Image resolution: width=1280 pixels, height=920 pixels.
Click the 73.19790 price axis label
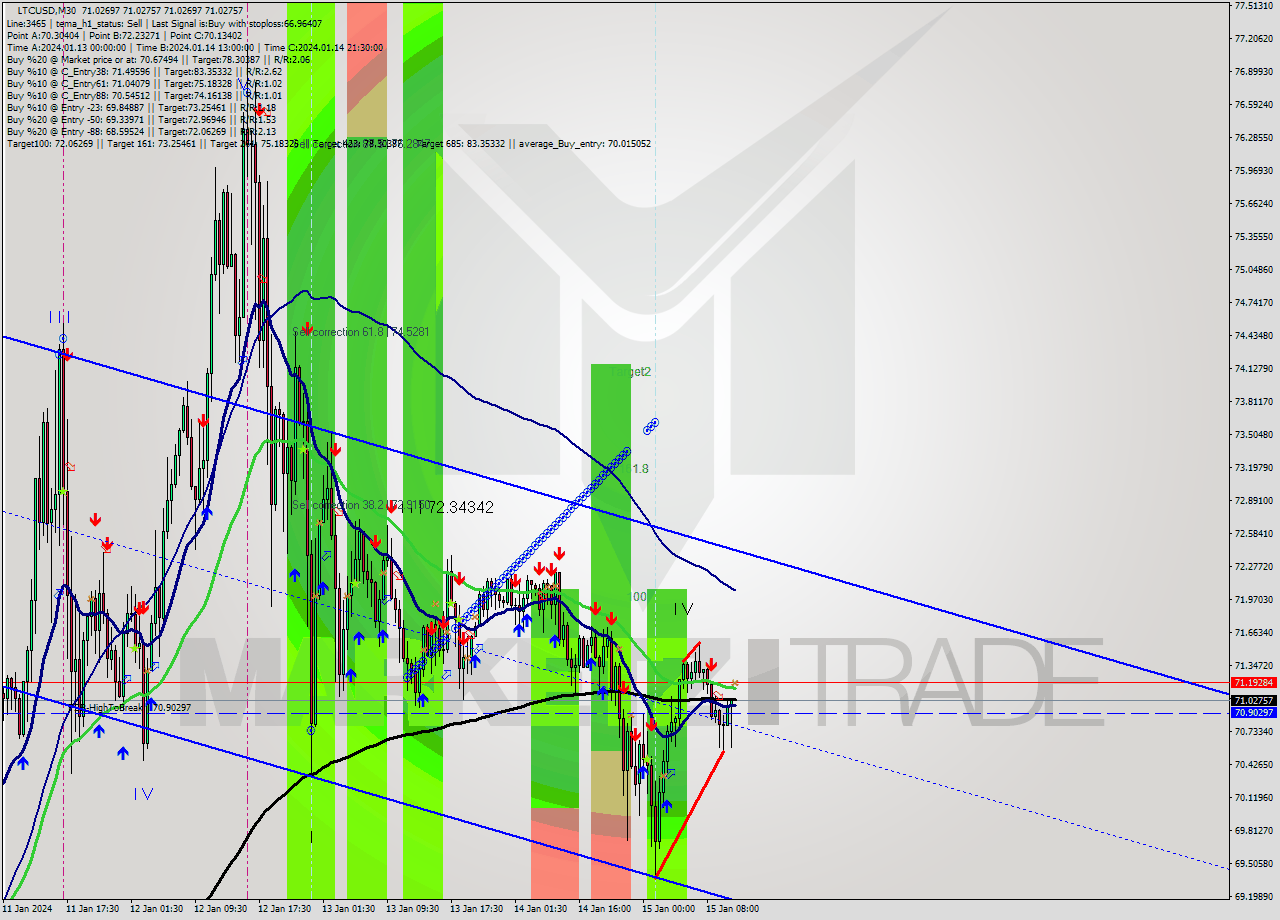pos(1254,467)
